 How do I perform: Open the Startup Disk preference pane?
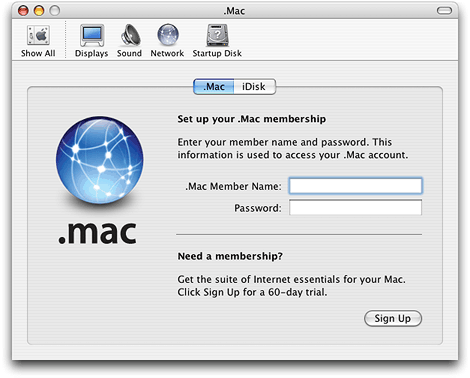(217, 40)
